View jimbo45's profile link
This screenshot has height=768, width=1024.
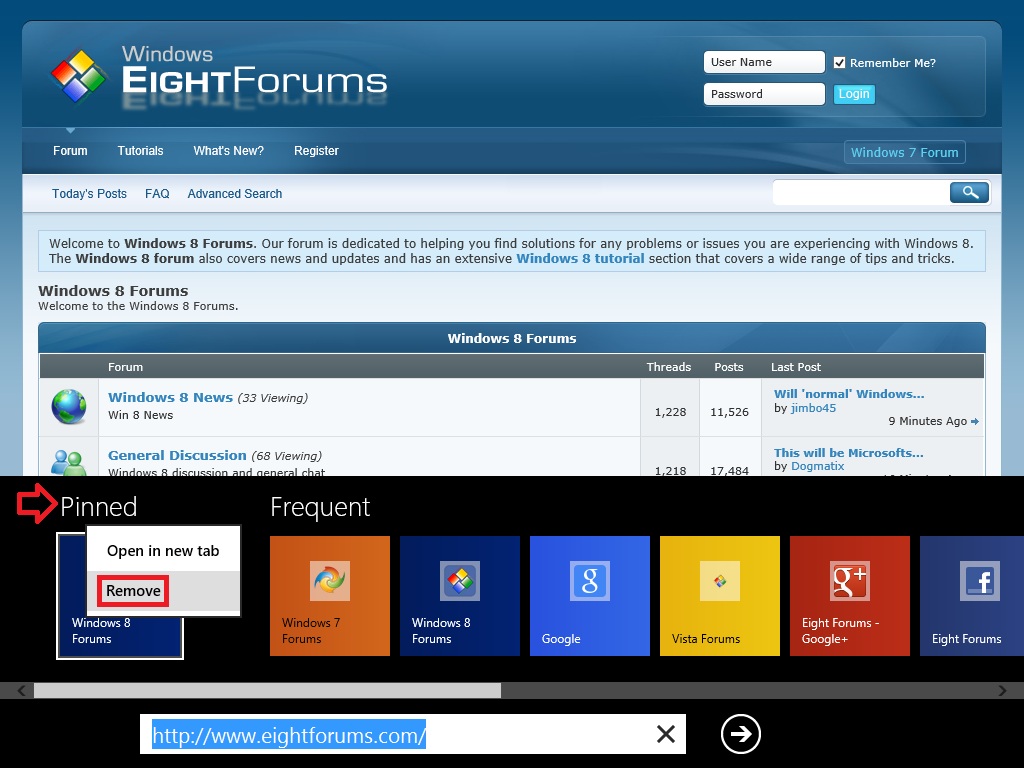tap(813, 408)
